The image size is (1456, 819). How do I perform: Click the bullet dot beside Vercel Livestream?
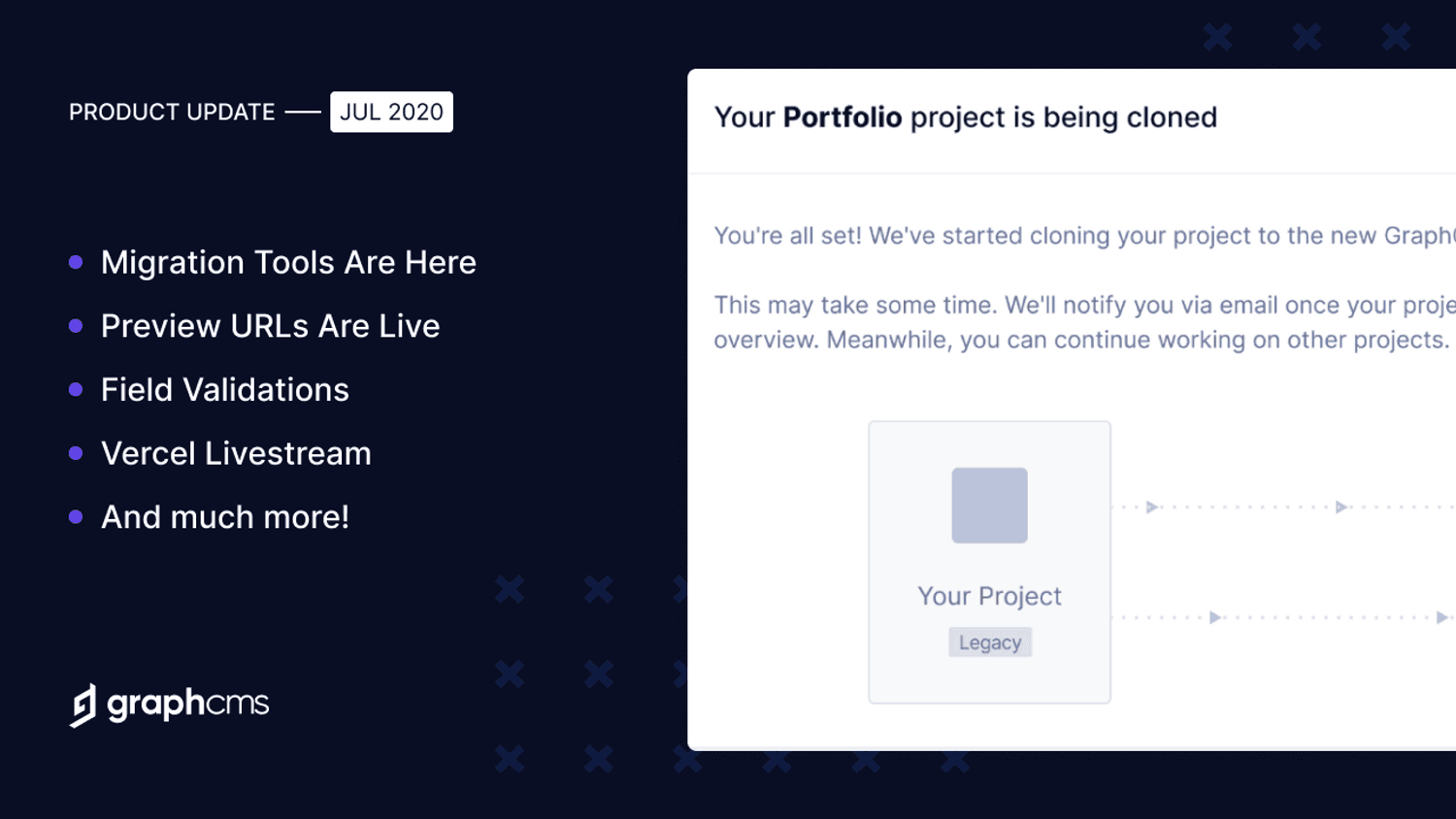(x=76, y=453)
